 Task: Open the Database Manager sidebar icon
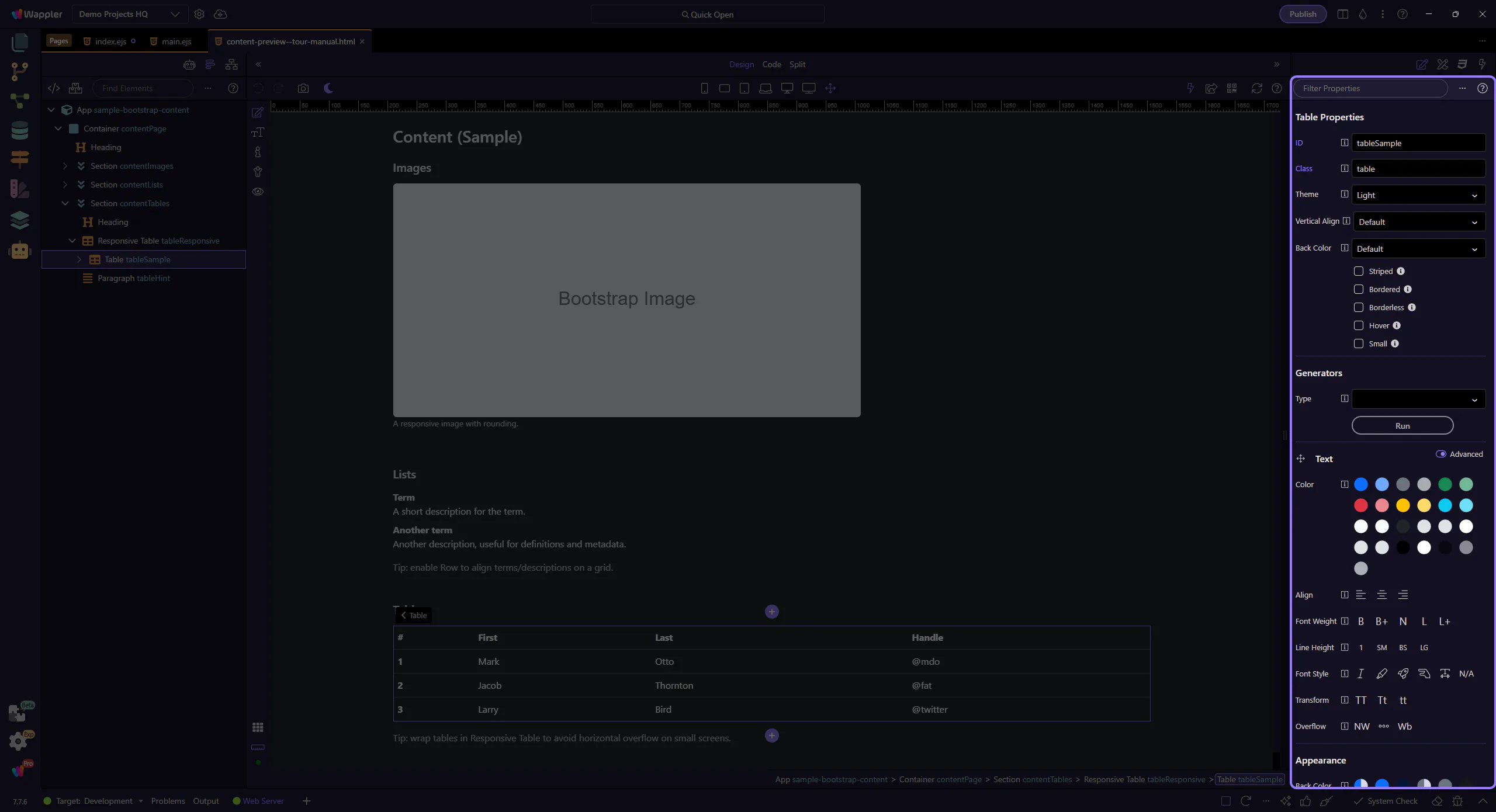[x=20, y=130]
